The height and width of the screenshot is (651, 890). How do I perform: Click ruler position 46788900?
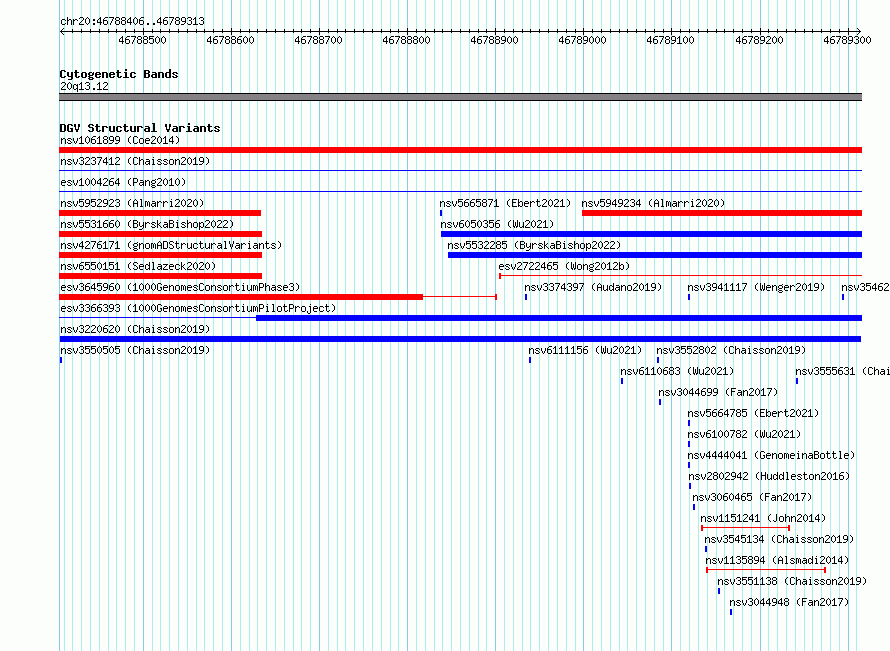(494, 40)
